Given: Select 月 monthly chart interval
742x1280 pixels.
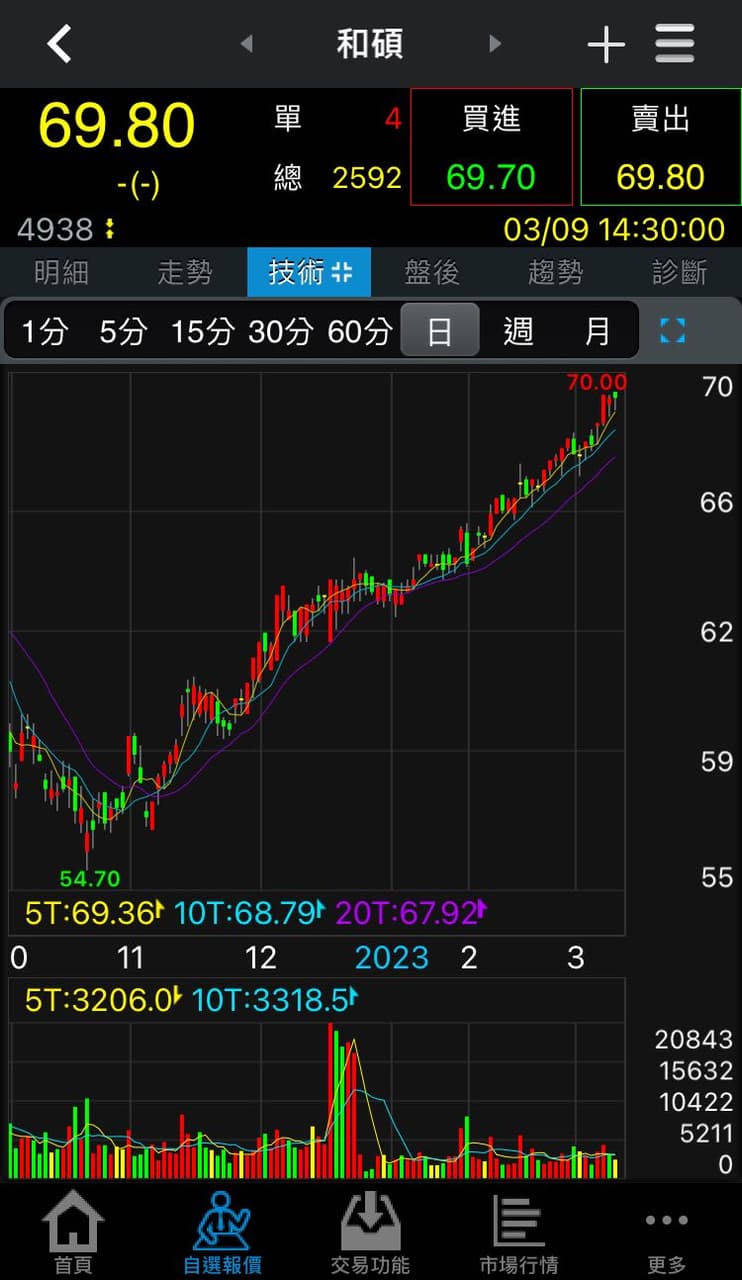Looking at the screenshot, I should tap(597, 331).
